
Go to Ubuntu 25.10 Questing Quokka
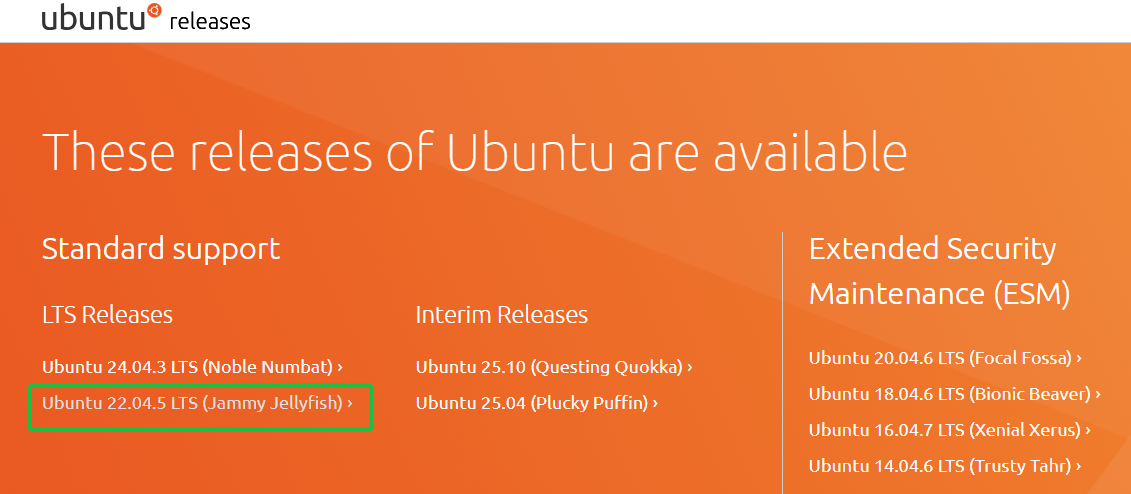coord(549,367)
